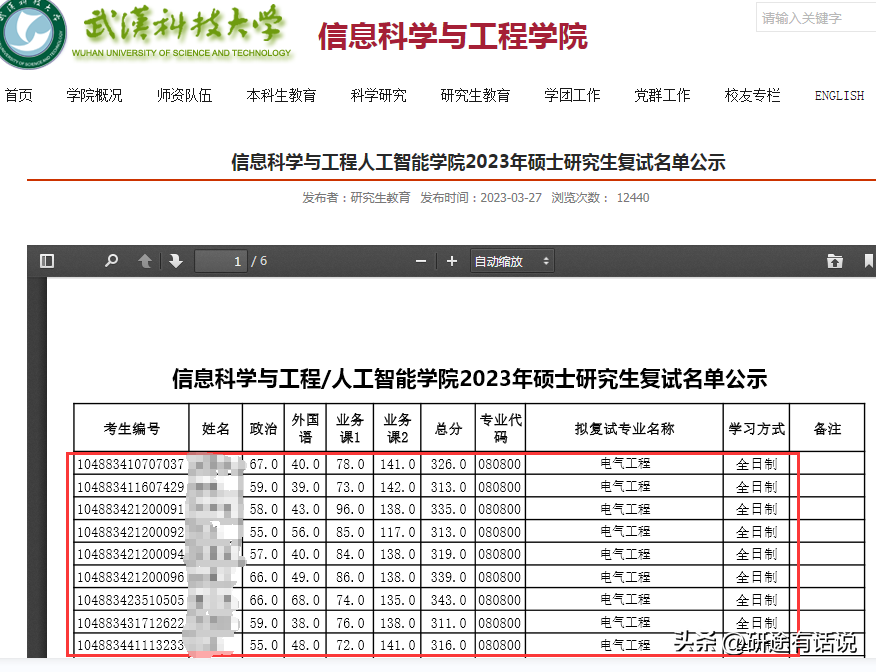
Task: Click candidate number 104883431712622
Action: pyautogui.click(x=130, y=623)
